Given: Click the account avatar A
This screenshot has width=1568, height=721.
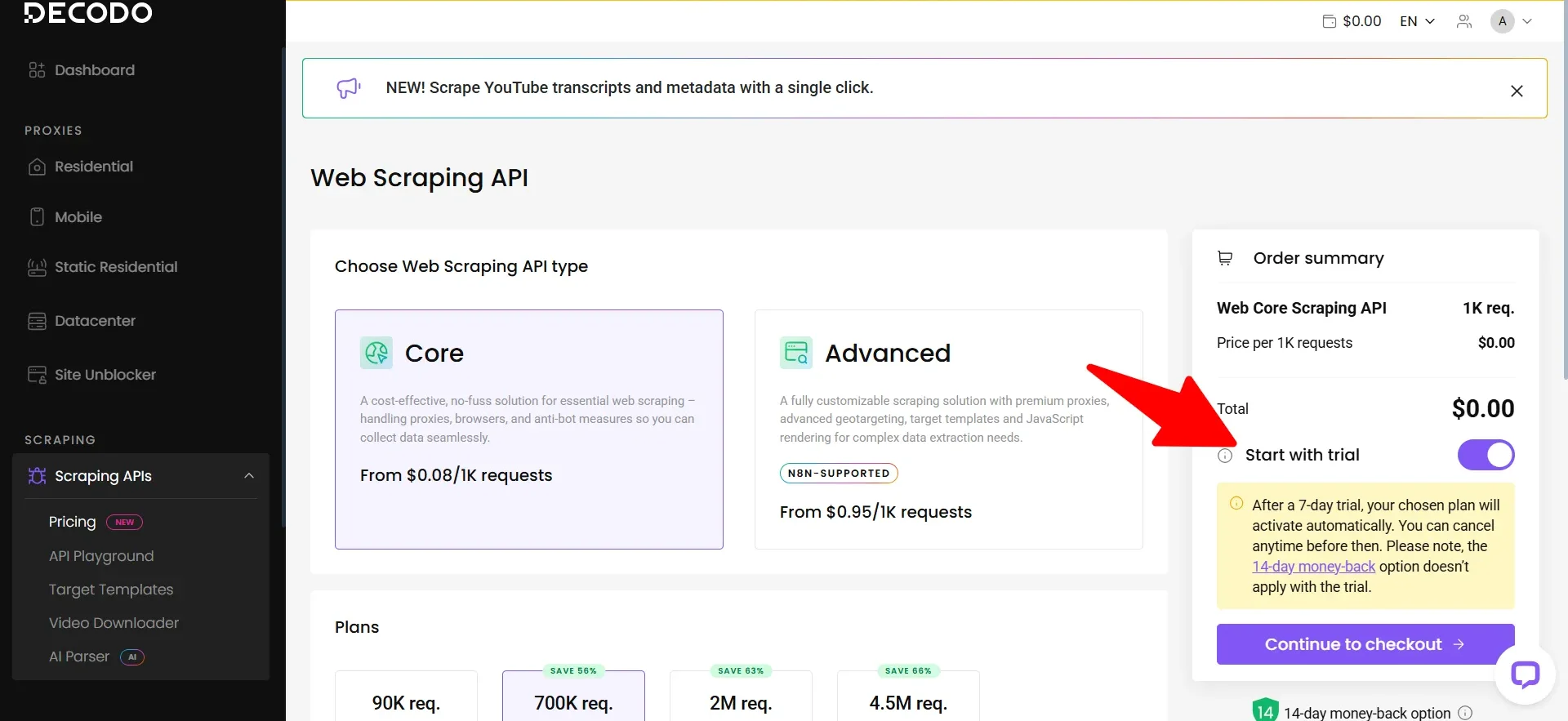Looking at the screenshot, I should point(1503,21).
